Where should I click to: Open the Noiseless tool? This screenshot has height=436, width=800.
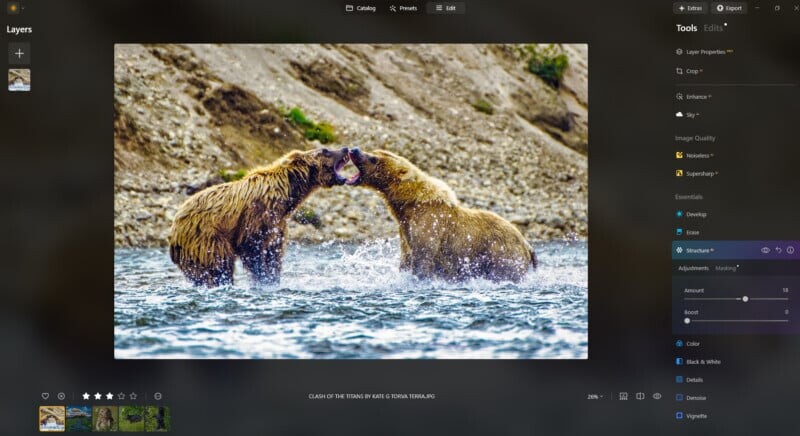[x=697, y=155]
